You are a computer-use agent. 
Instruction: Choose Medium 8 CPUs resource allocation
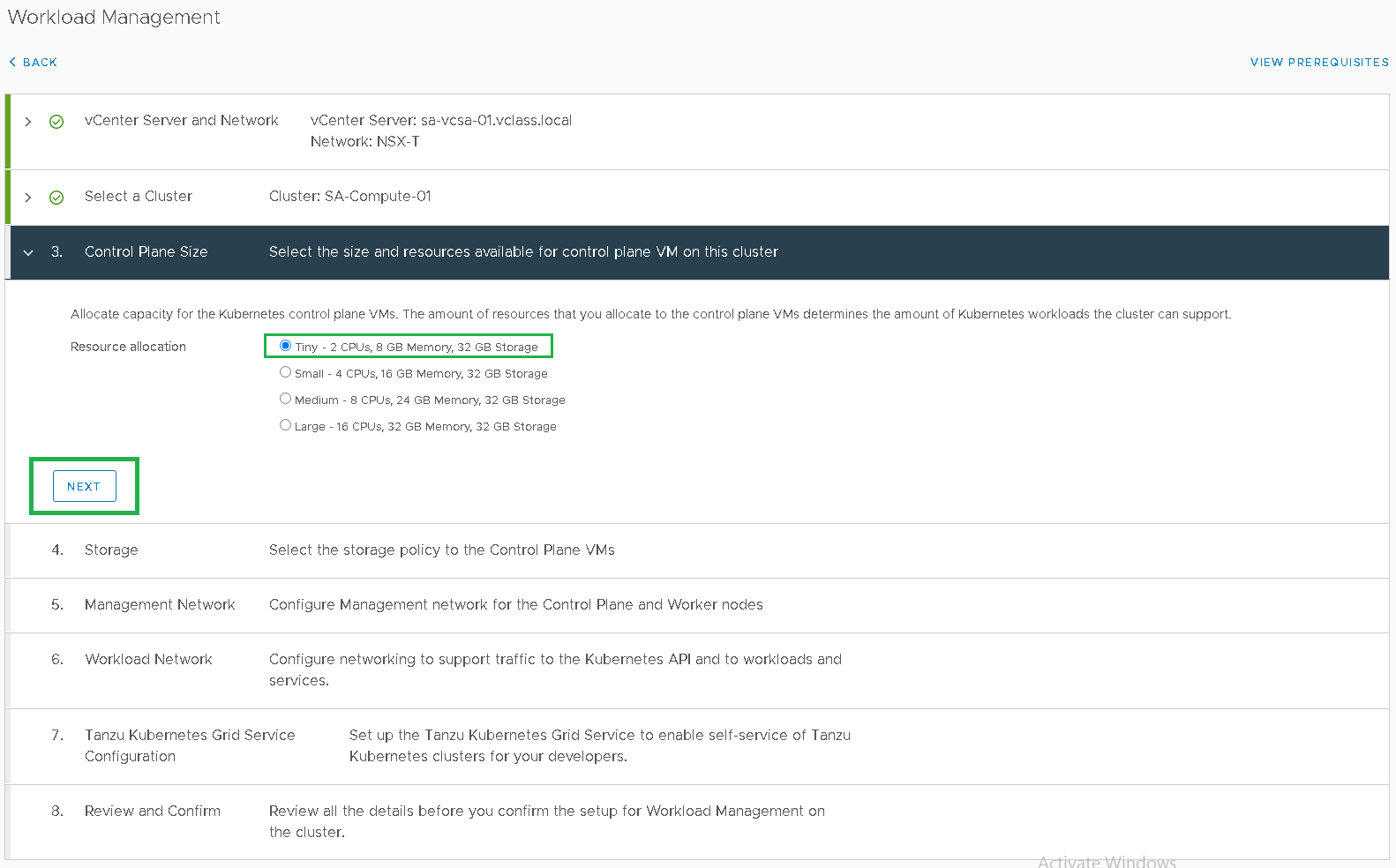pyautogui.click(x=285, y=399)
